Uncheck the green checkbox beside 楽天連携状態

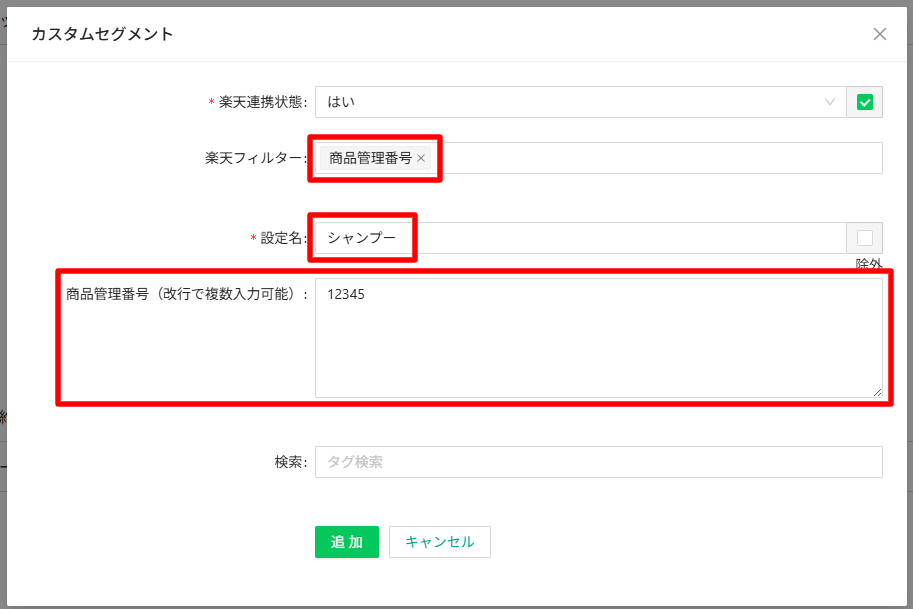click(x=865, y=102)
